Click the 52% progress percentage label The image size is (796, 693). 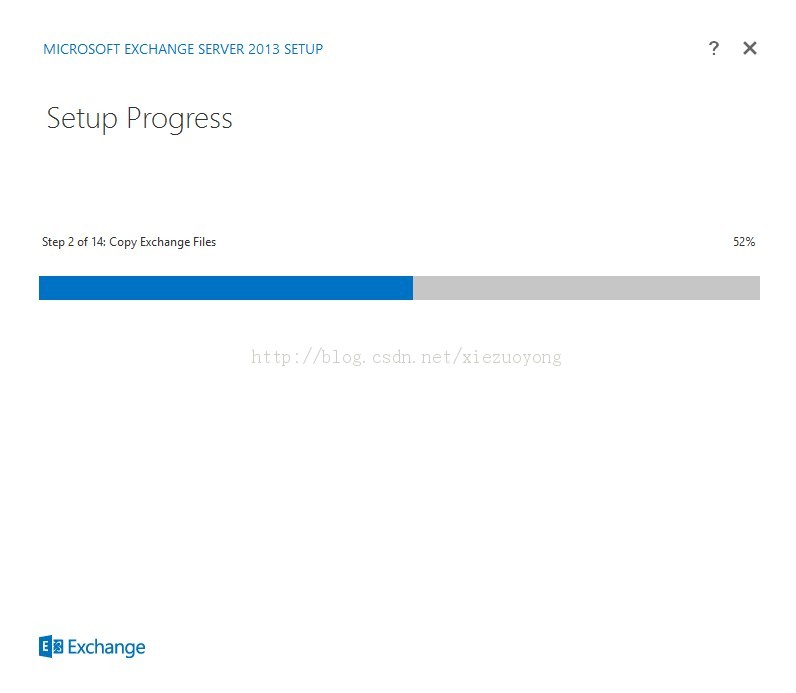pos(743,242)
